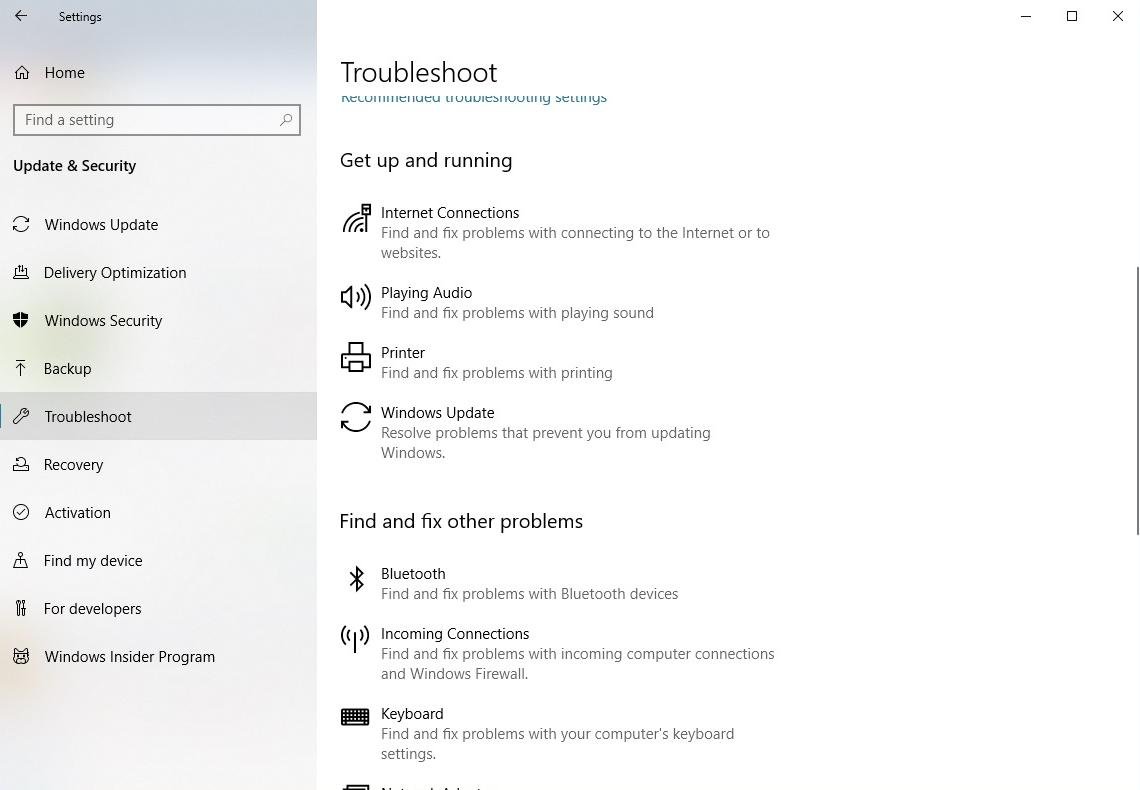
Task: Click the Playing Audio speaker icon
Action: [x=356, y=297]
